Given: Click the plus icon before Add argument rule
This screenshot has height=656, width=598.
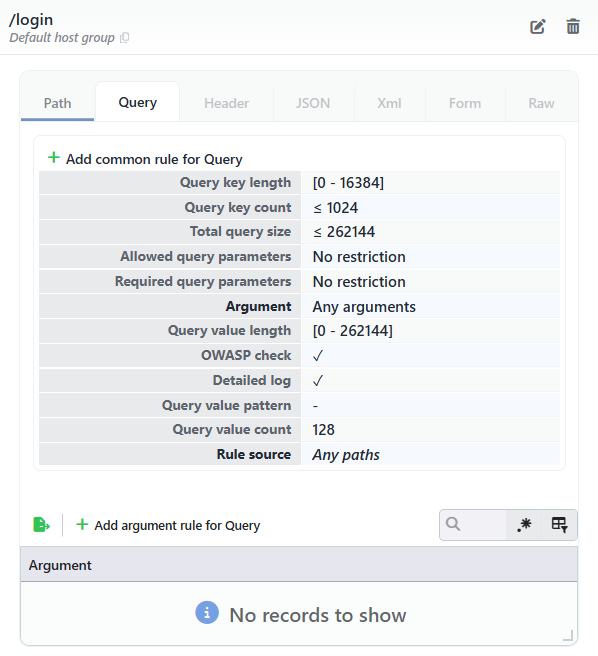Looking at the screenshot, I should (82, 524).
